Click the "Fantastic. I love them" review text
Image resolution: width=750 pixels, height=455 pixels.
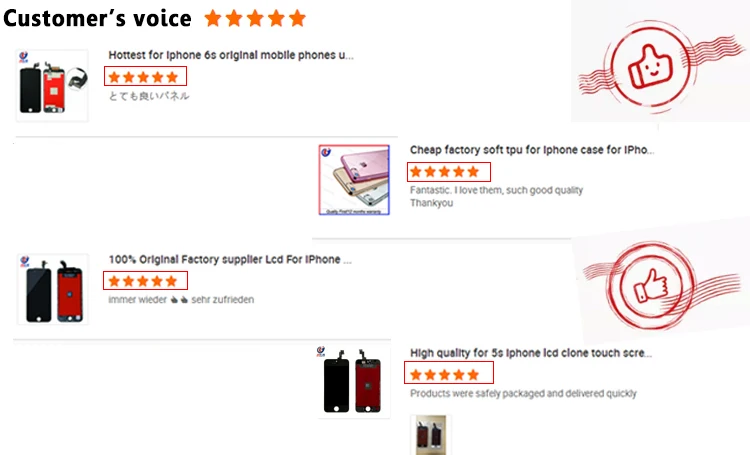click(x=496, y=190)
